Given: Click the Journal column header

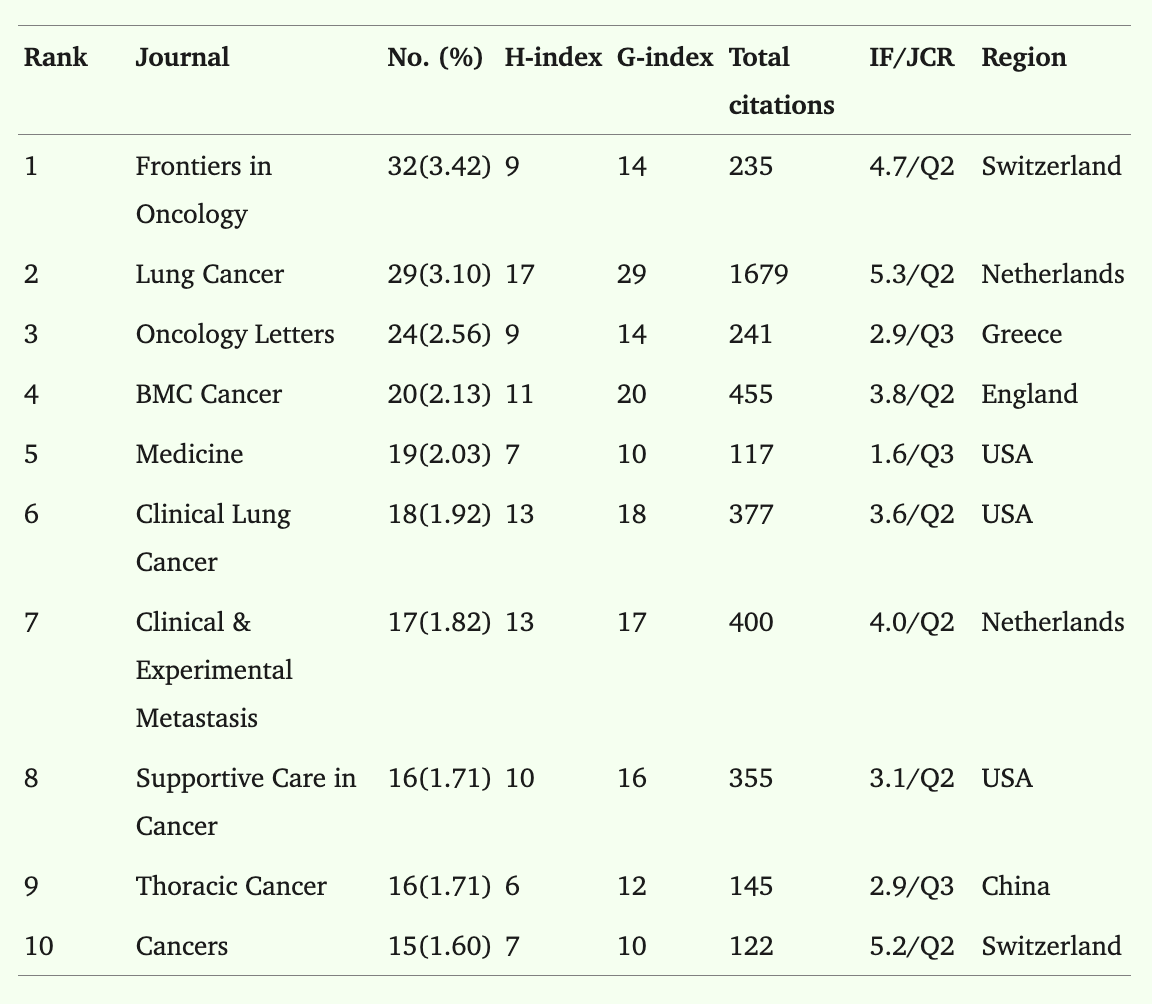Looking at the screenshot, I should click(182, 57).
